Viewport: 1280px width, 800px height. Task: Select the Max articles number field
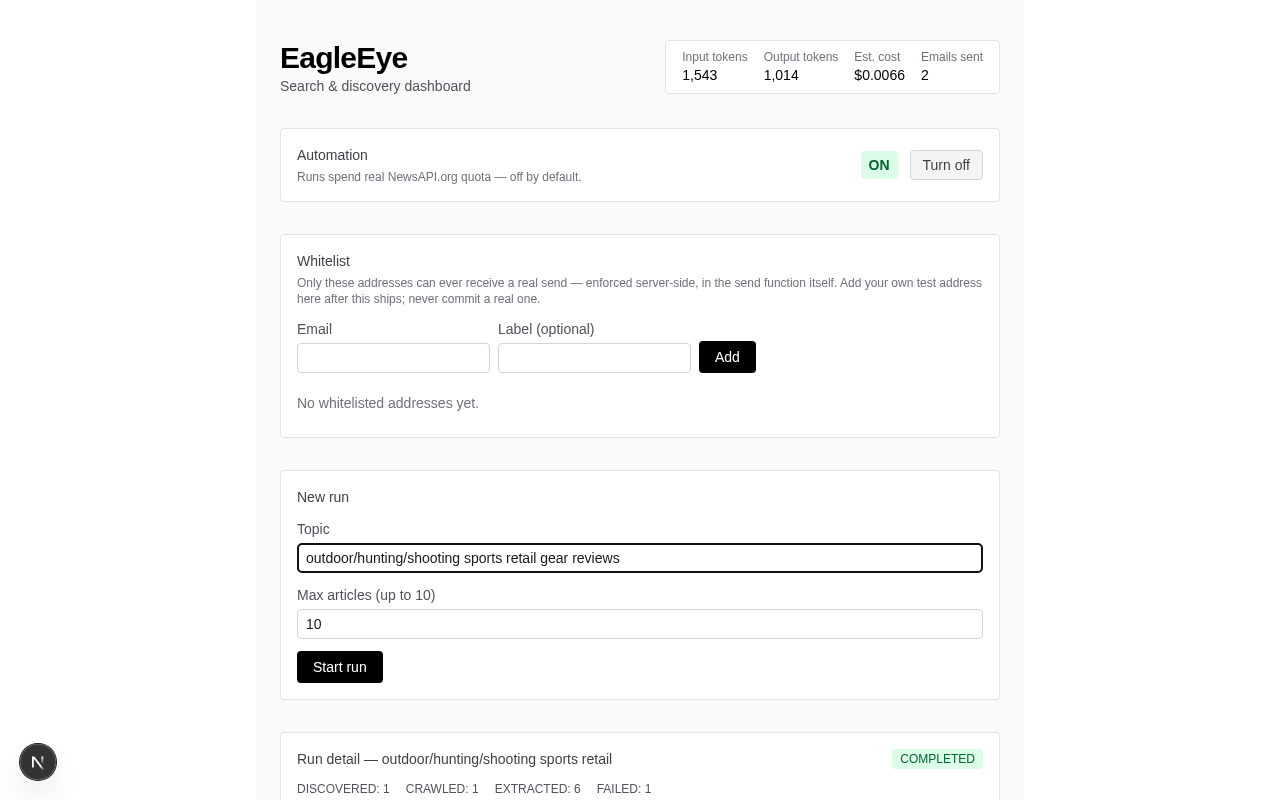(x=640, y=624)
